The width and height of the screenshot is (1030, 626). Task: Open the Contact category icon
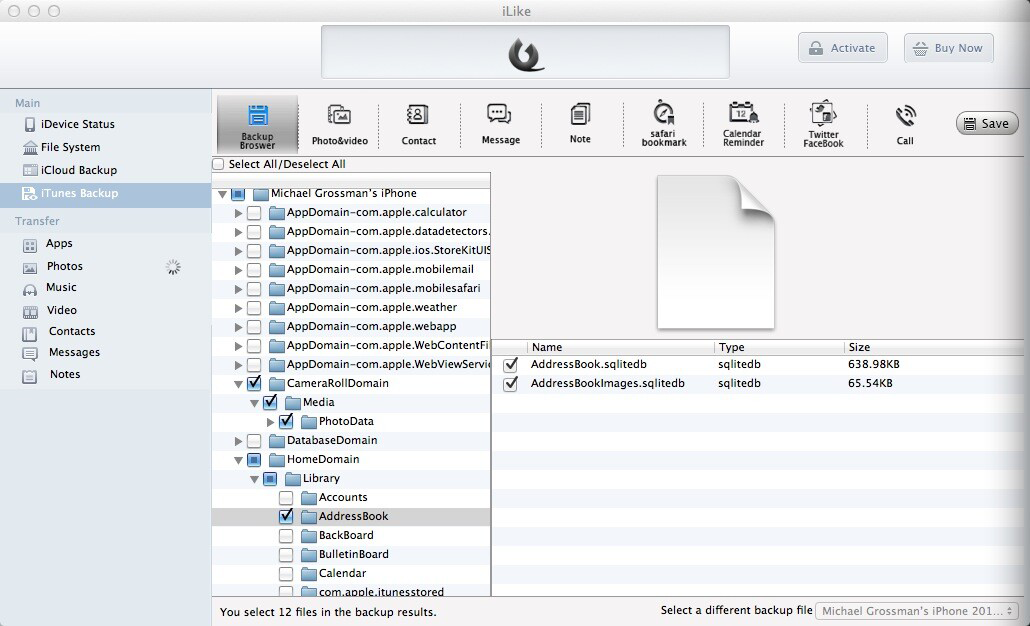(418, 125)
